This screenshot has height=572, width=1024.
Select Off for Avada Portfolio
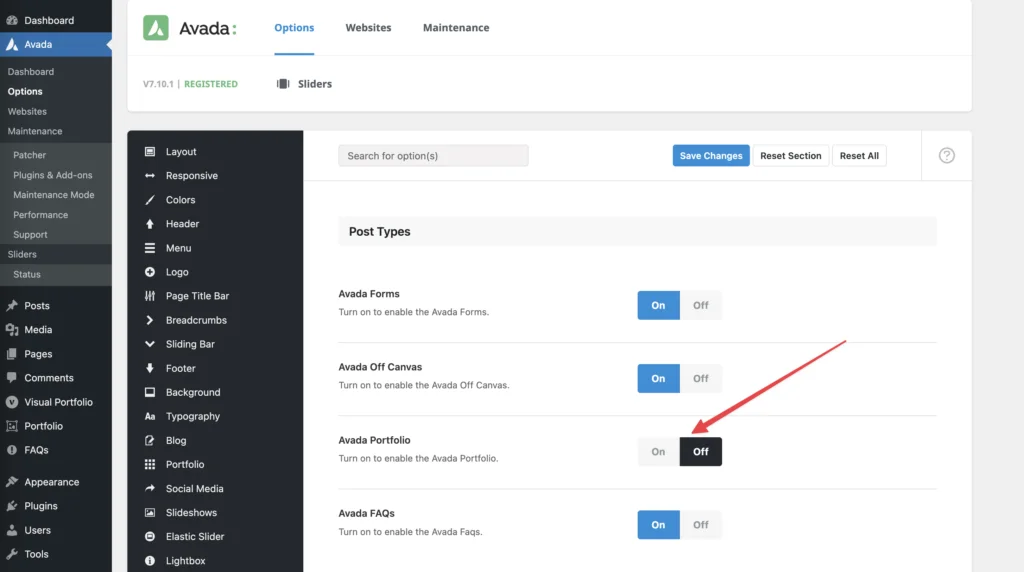(x=701, y=452)
